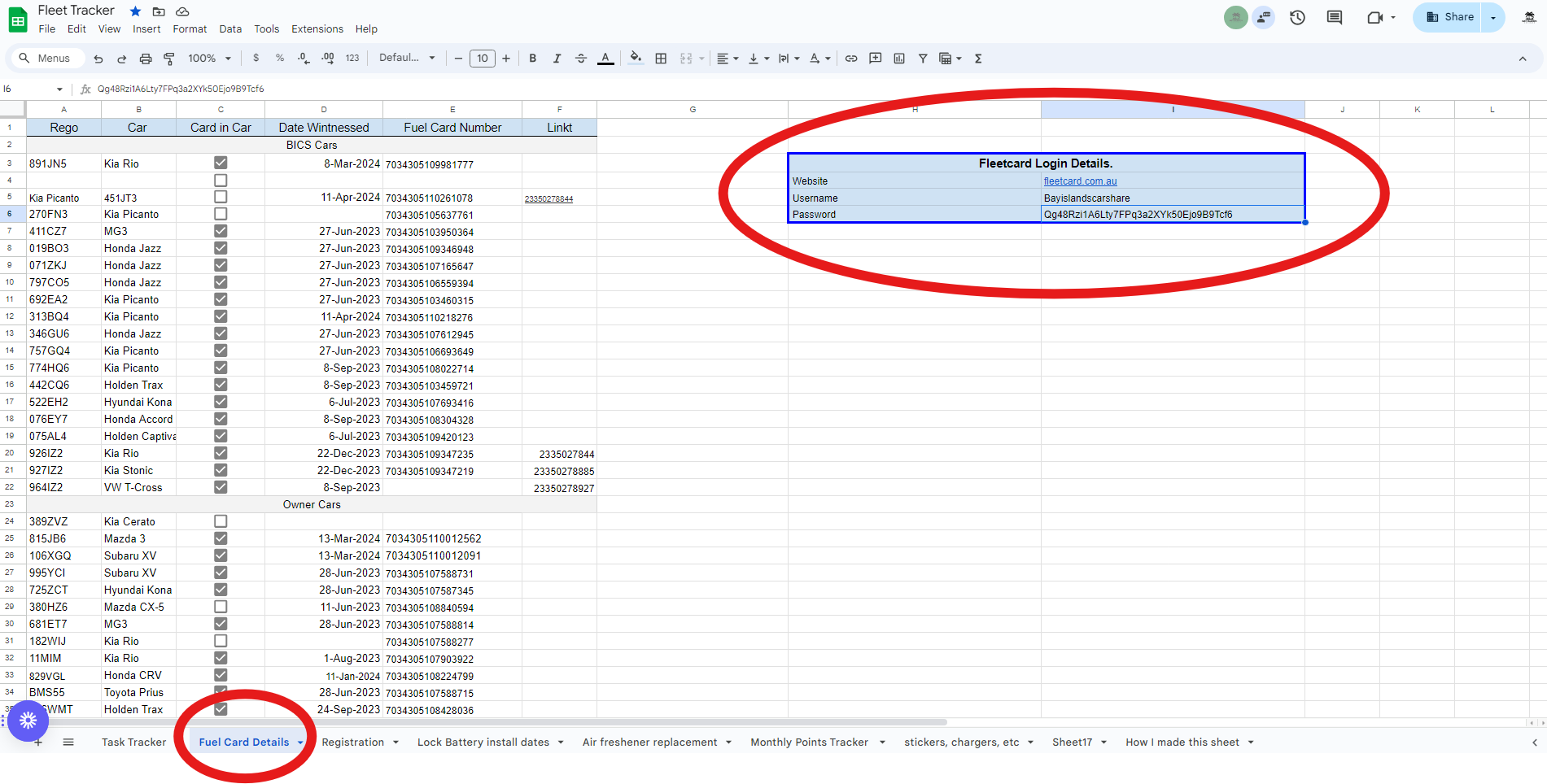Format as currency with dollar icon

tap(256, 59)
